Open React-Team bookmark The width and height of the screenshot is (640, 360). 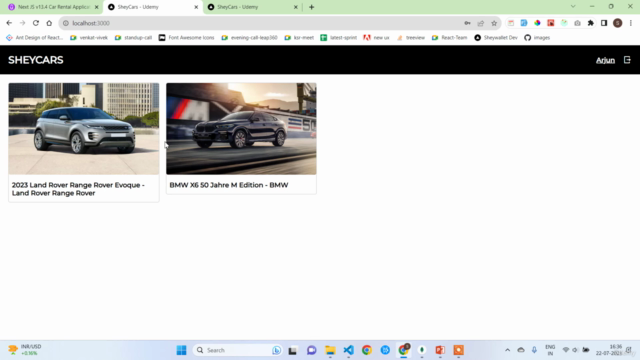click(x=449, y=38)
